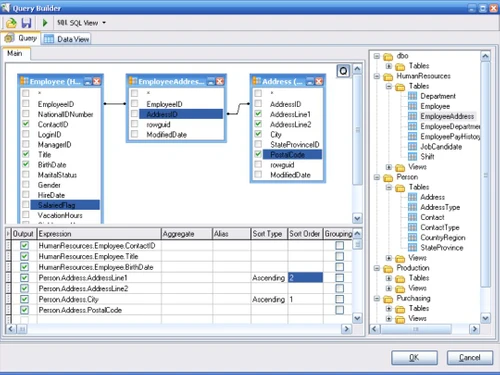Uncheck the City field in Address table
500x375 pixels.
point(258,134)
